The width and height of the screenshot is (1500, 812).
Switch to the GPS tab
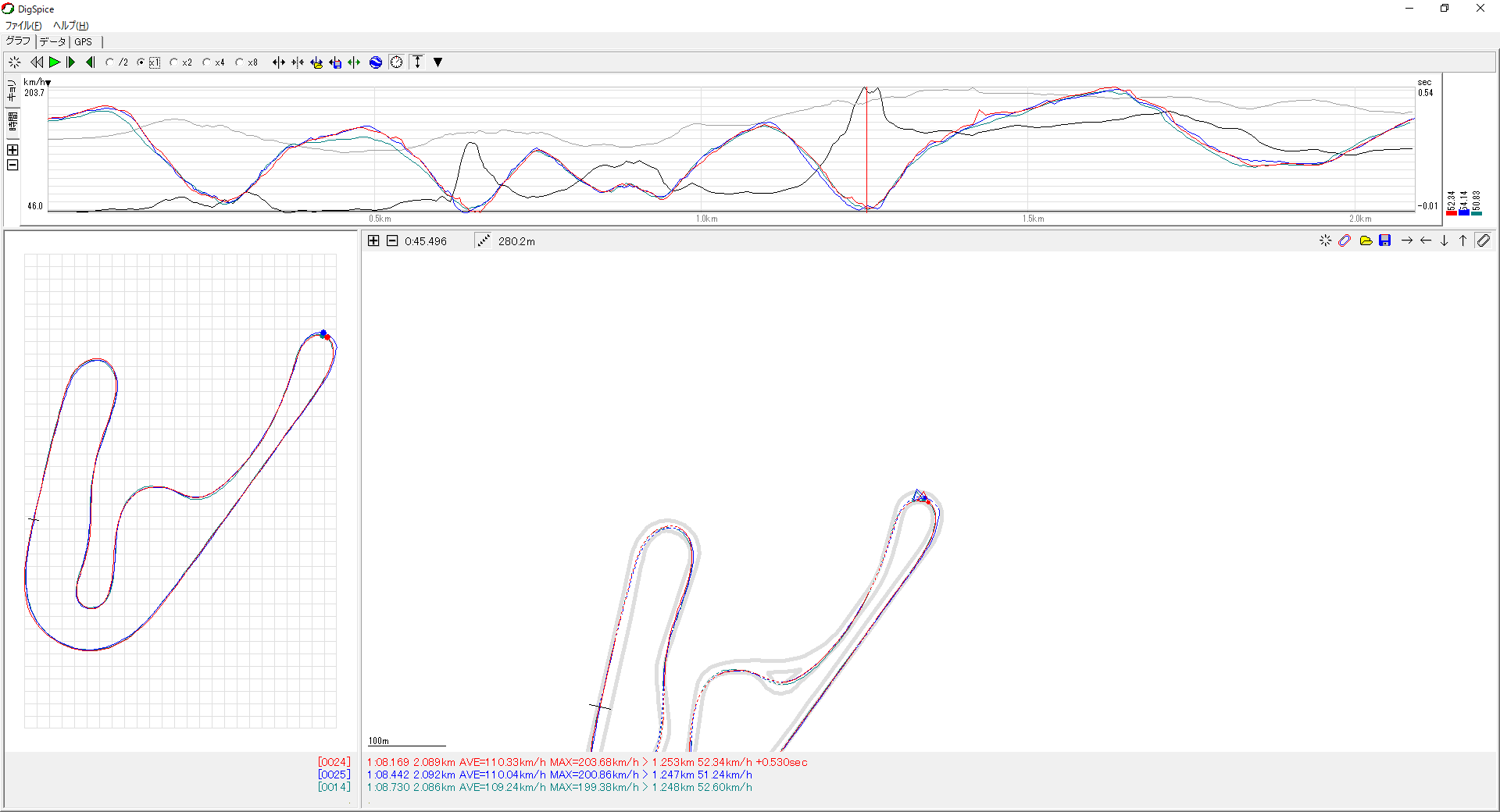[x=84, y=41]
